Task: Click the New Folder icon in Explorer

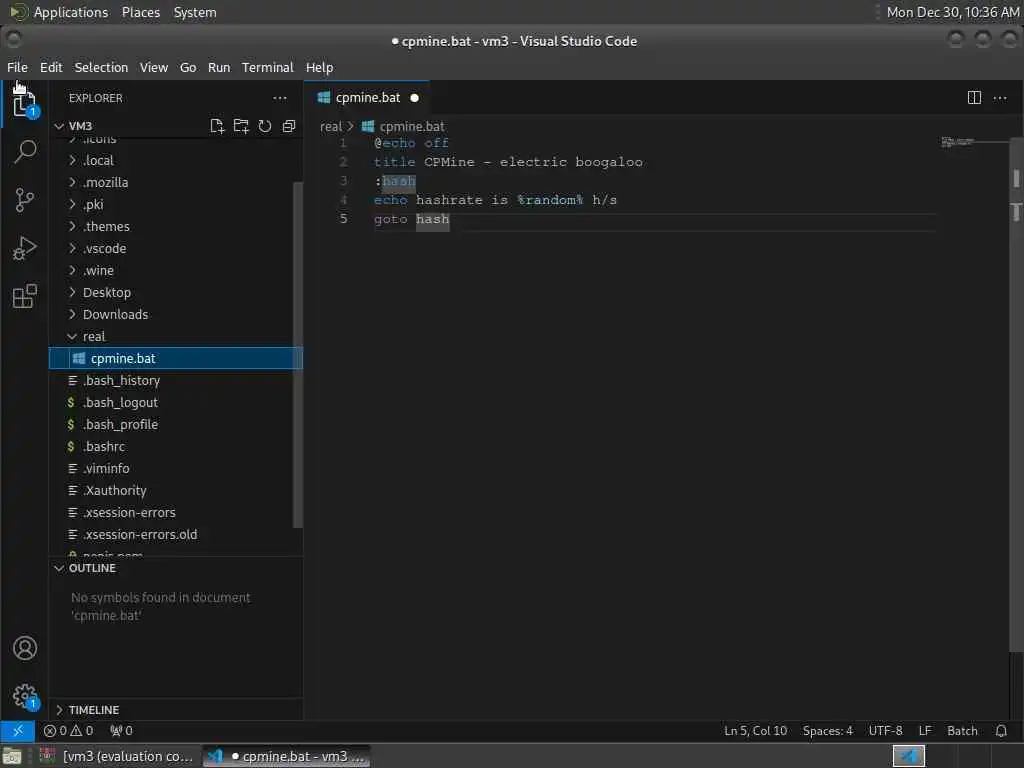Action: pos(241,126)
